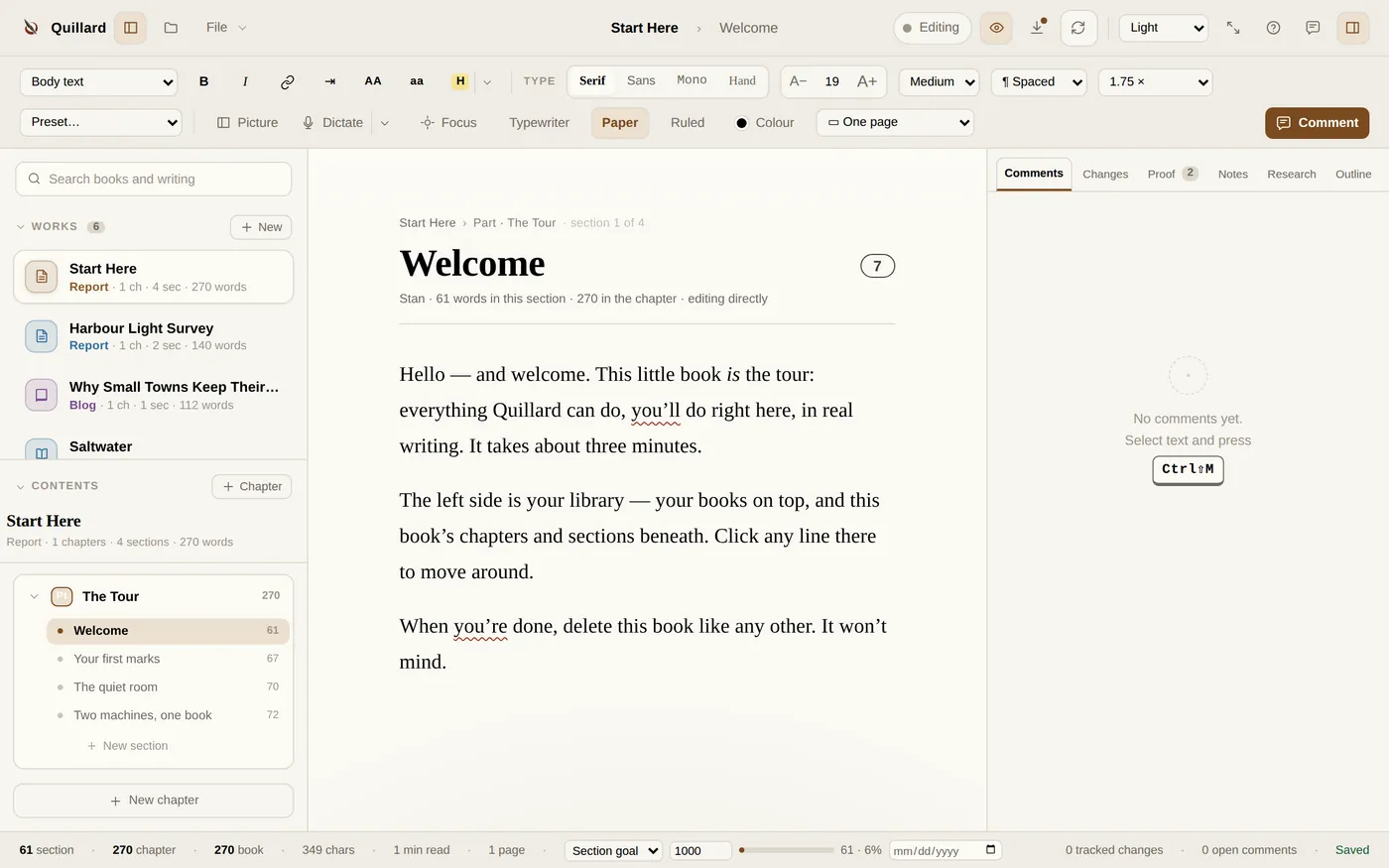
Task: Open the Medium width dropdown
Action: point(939,81)
